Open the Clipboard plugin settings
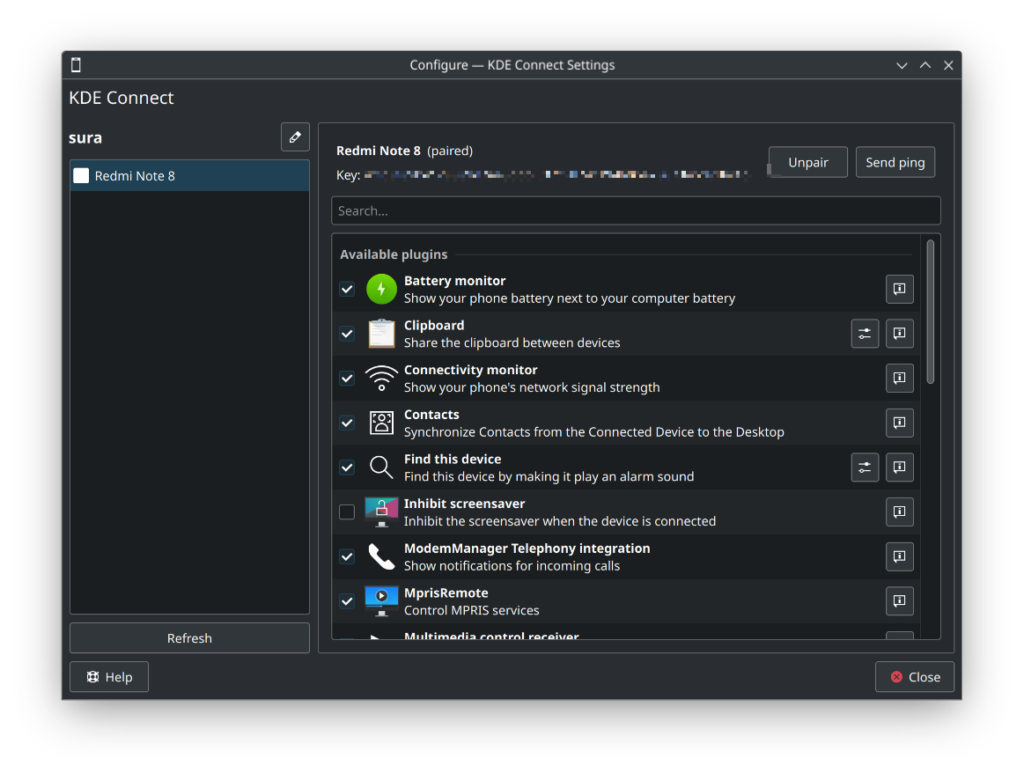The width and height of the screenshot is (1024, 773). tap(864, 333)
